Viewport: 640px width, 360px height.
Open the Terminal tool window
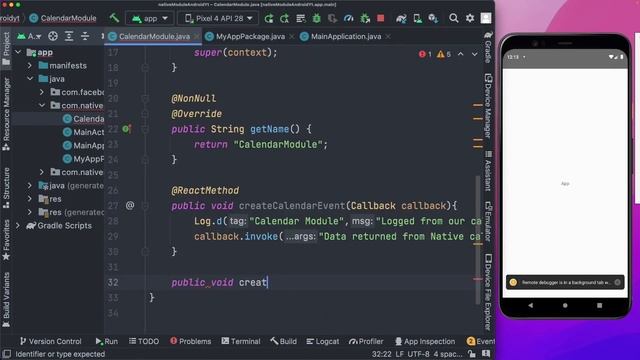241,341
